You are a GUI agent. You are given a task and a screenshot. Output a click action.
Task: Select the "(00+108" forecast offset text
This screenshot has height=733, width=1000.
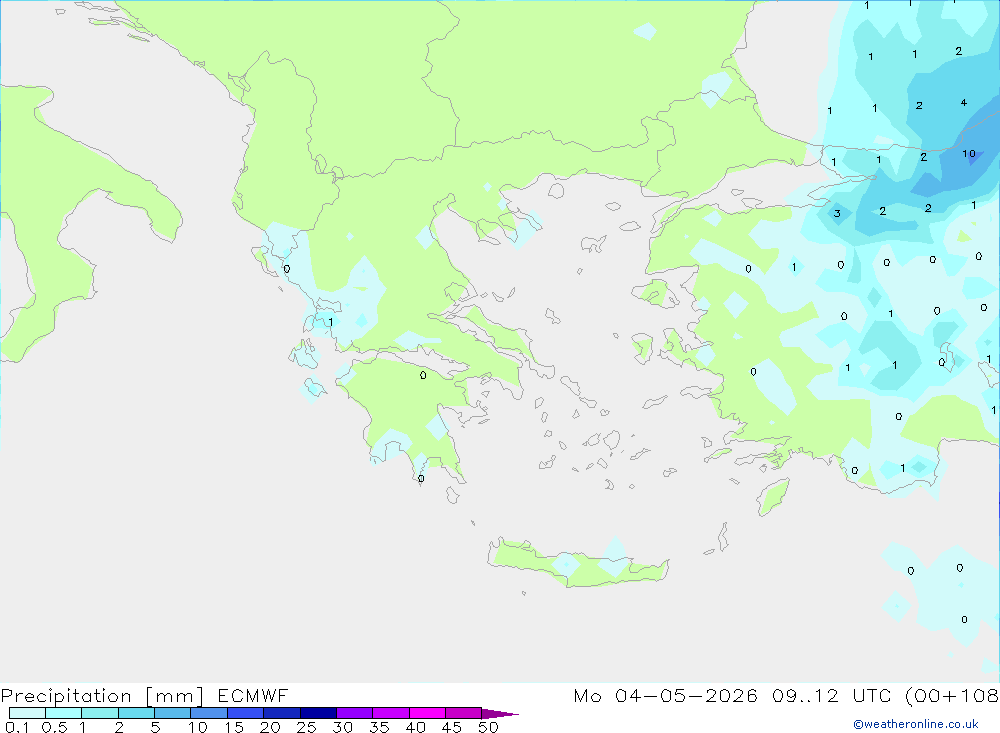(952, 696)
